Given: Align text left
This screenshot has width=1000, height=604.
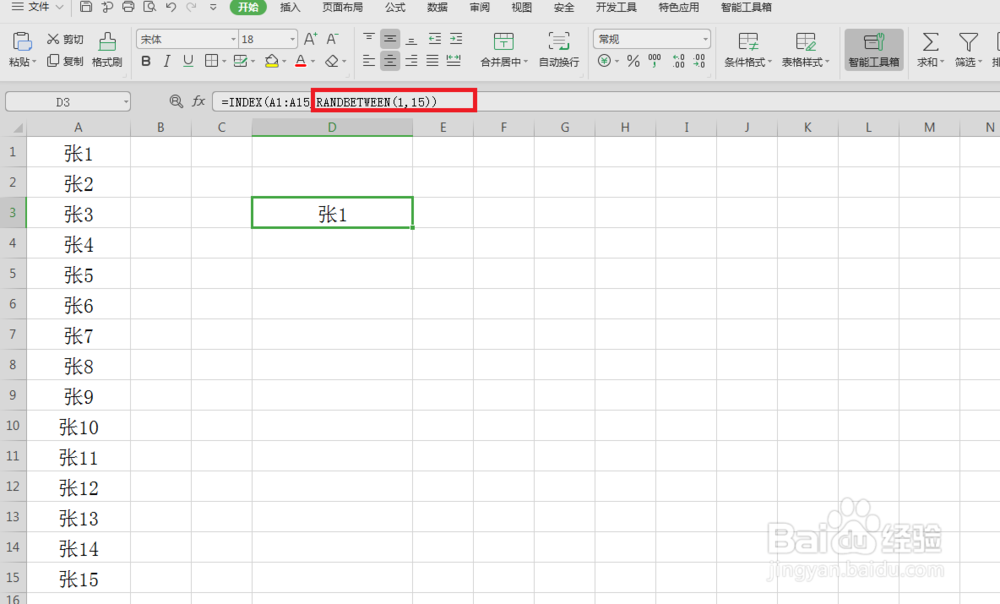Looking at the screenshot, I should click(369, 61).
